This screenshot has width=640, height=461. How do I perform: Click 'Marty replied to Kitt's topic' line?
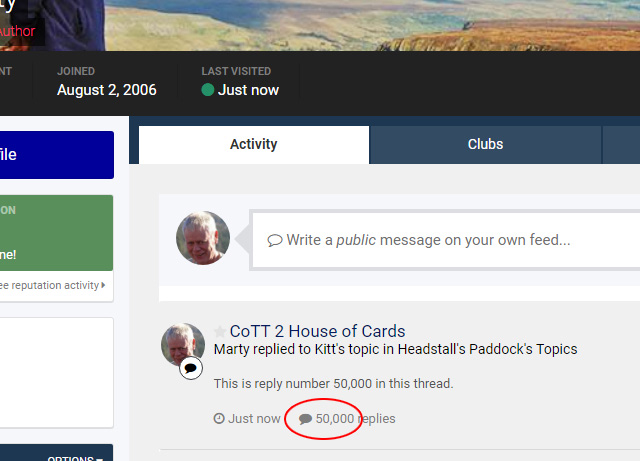(396, 350)
